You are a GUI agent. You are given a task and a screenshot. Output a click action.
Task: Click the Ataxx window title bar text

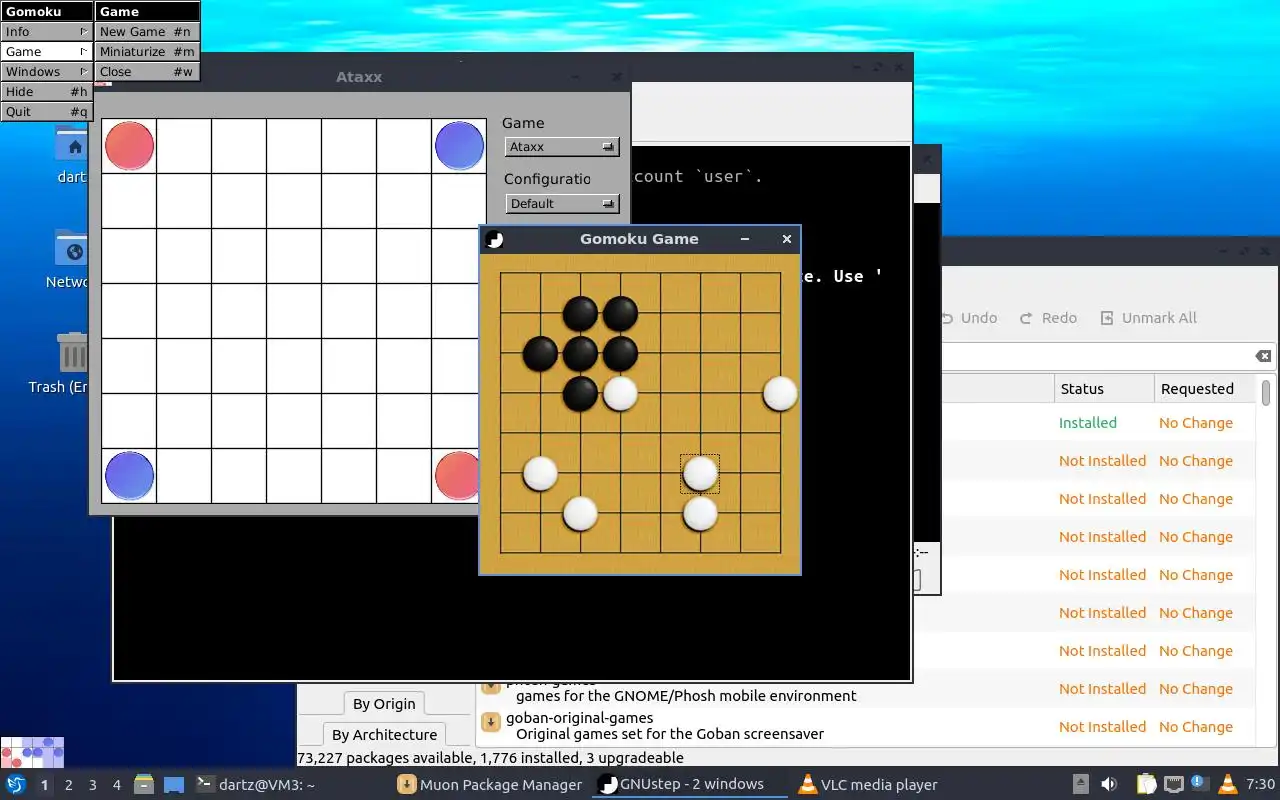(359, 77)
